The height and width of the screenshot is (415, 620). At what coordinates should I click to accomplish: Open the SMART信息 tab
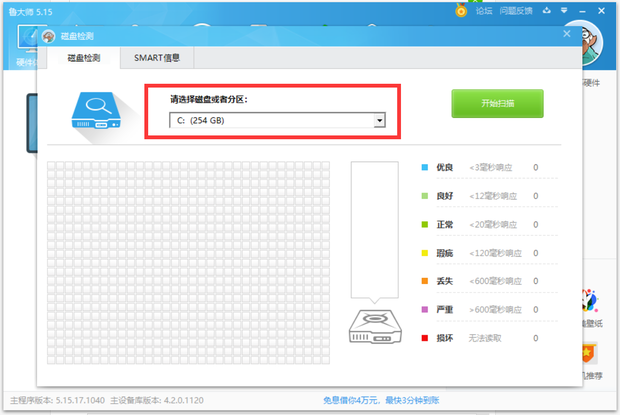(x=157, y=58)
